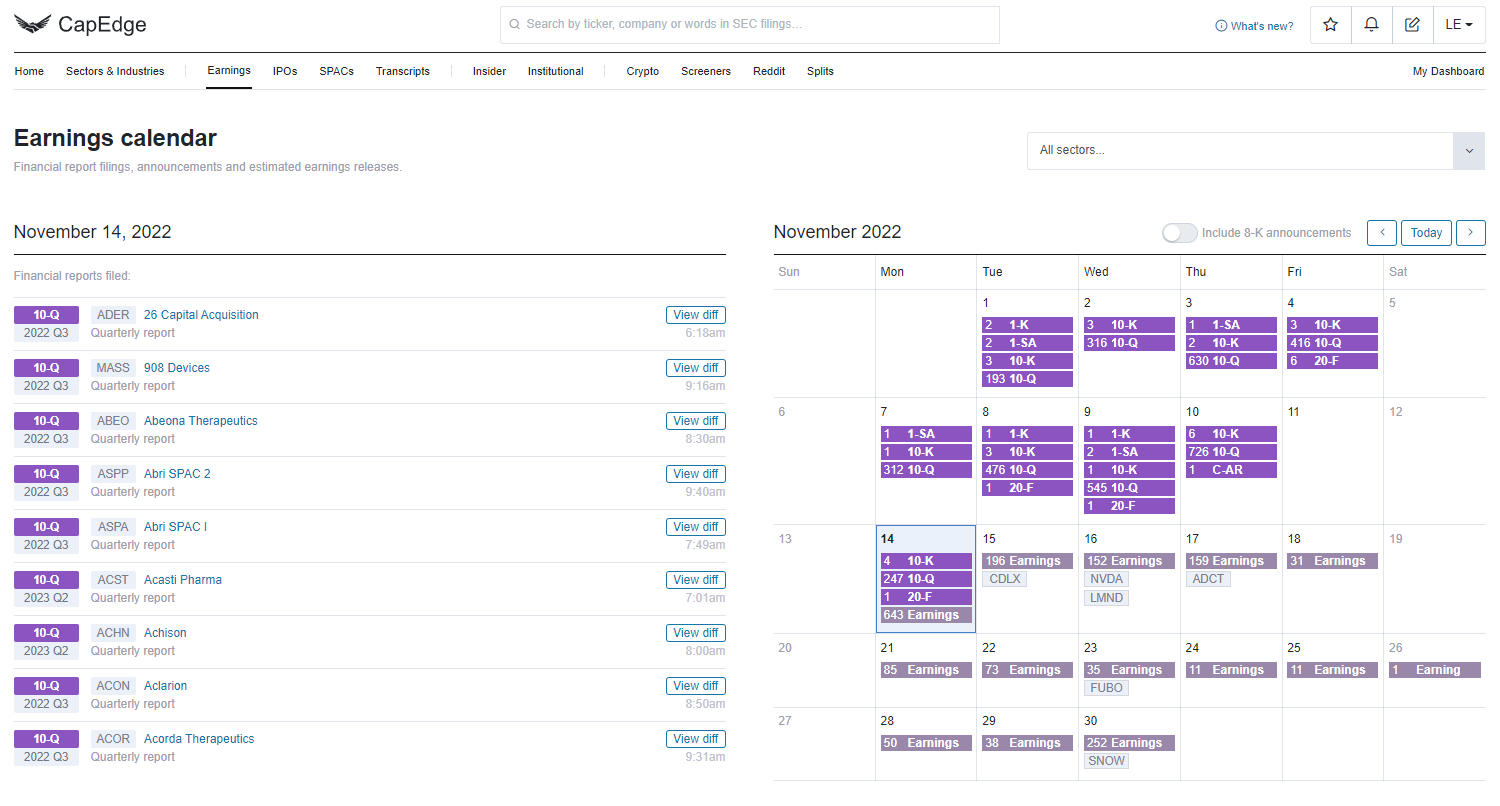
Task: Open the SPACs tab
Action: (337, 71)
